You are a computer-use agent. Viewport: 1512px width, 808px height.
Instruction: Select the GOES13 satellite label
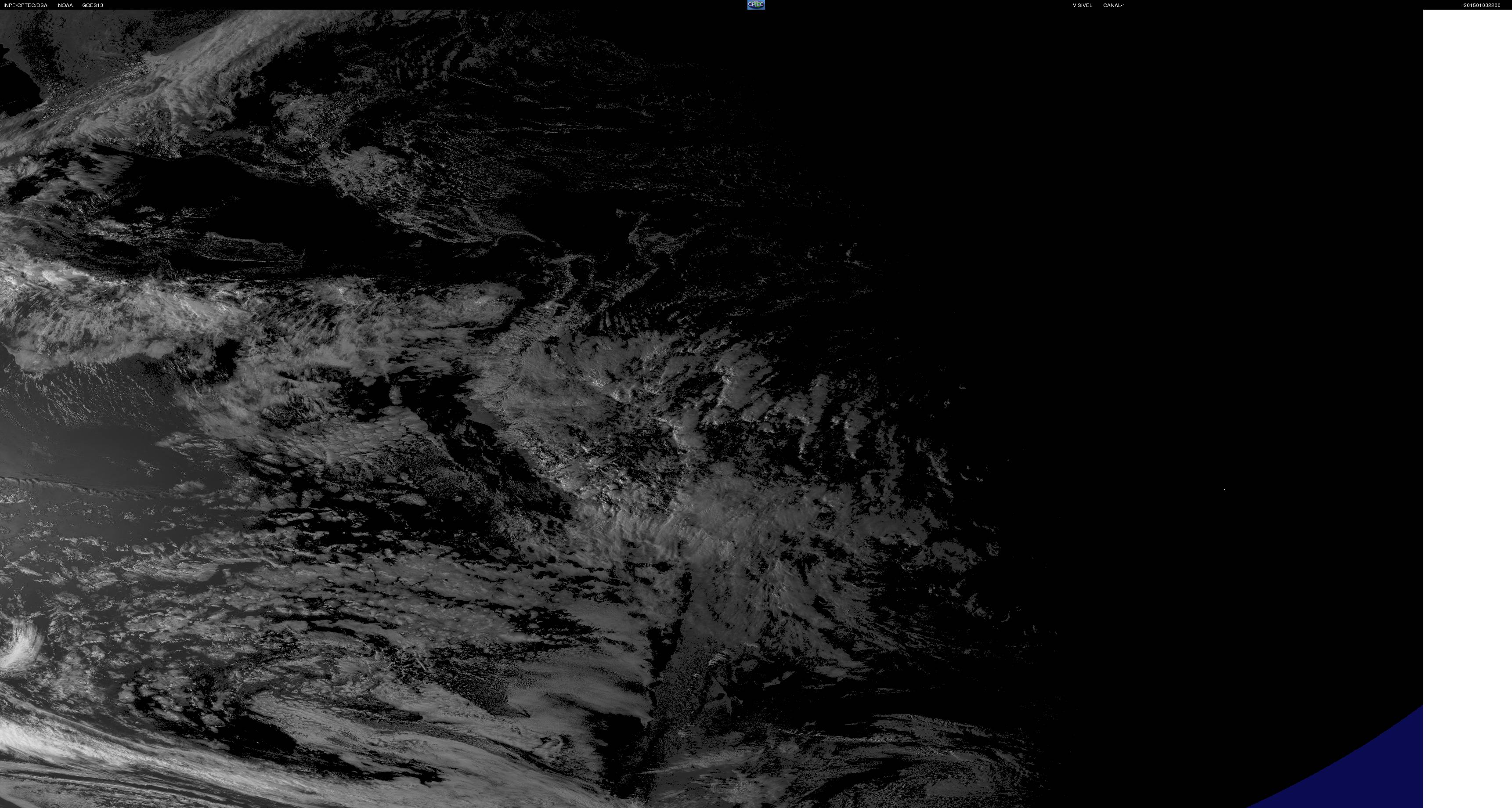pos(93,5)
